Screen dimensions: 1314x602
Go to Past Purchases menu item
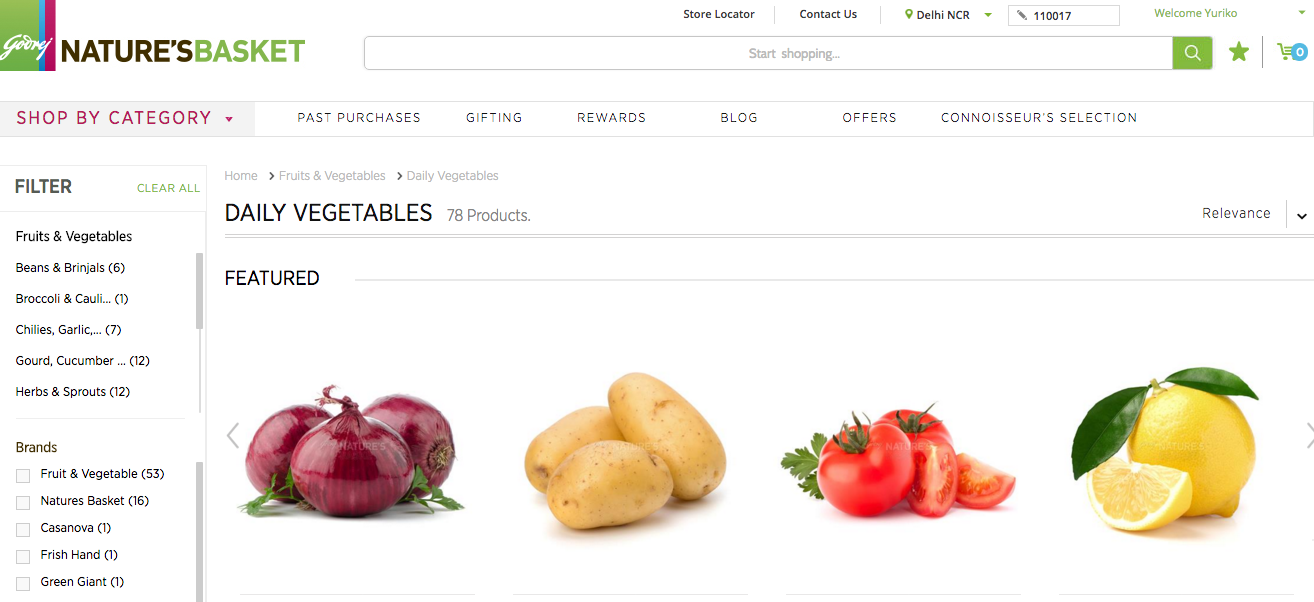359,118
